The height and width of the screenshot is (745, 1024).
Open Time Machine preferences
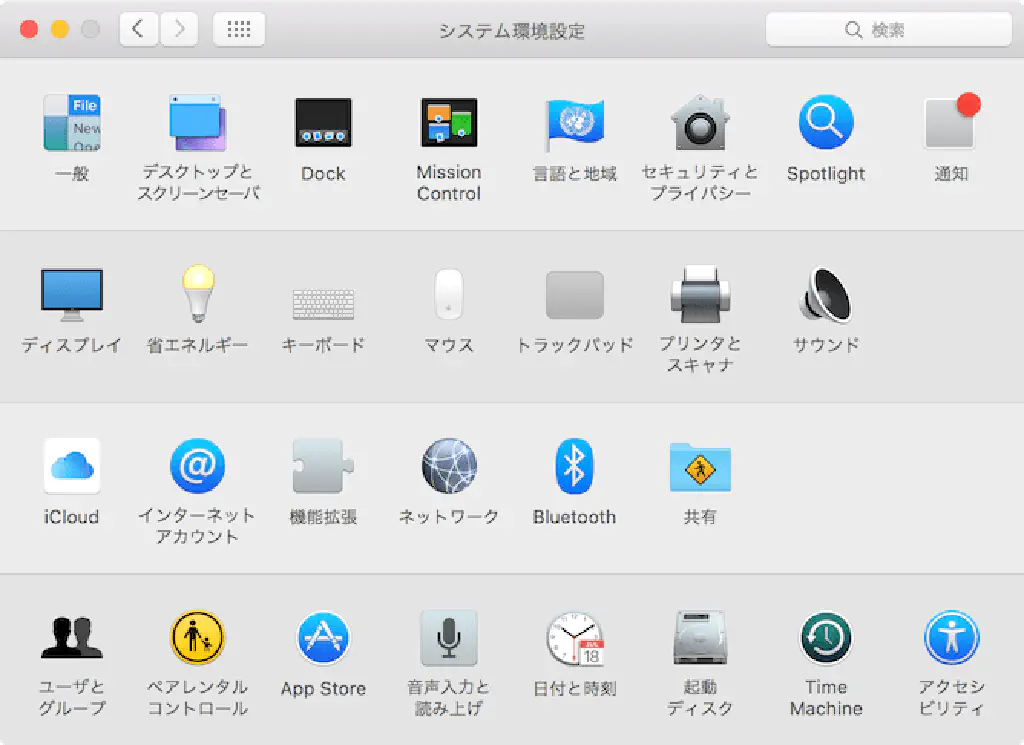coord(825,638)
